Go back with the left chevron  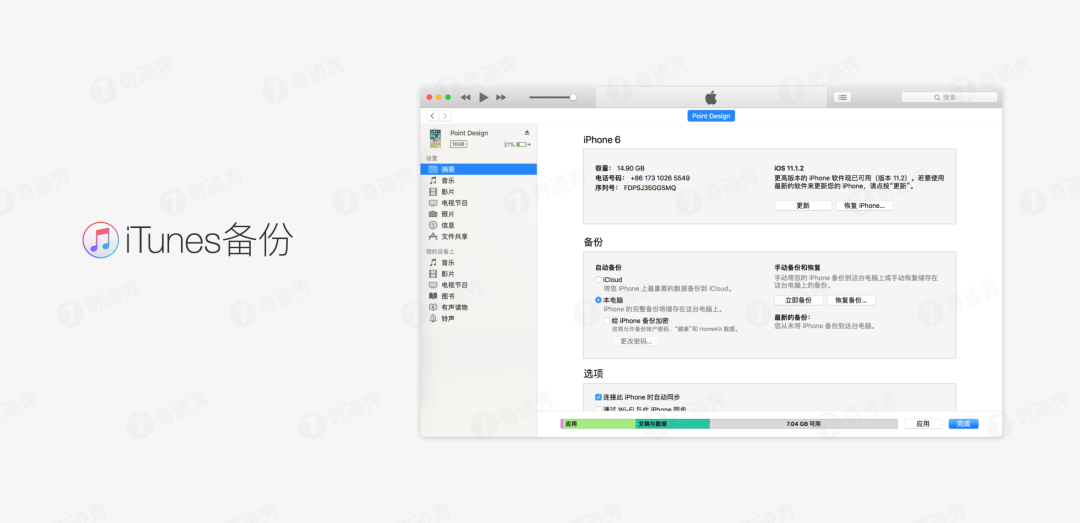pyautogui.click(x=433, y=116)
